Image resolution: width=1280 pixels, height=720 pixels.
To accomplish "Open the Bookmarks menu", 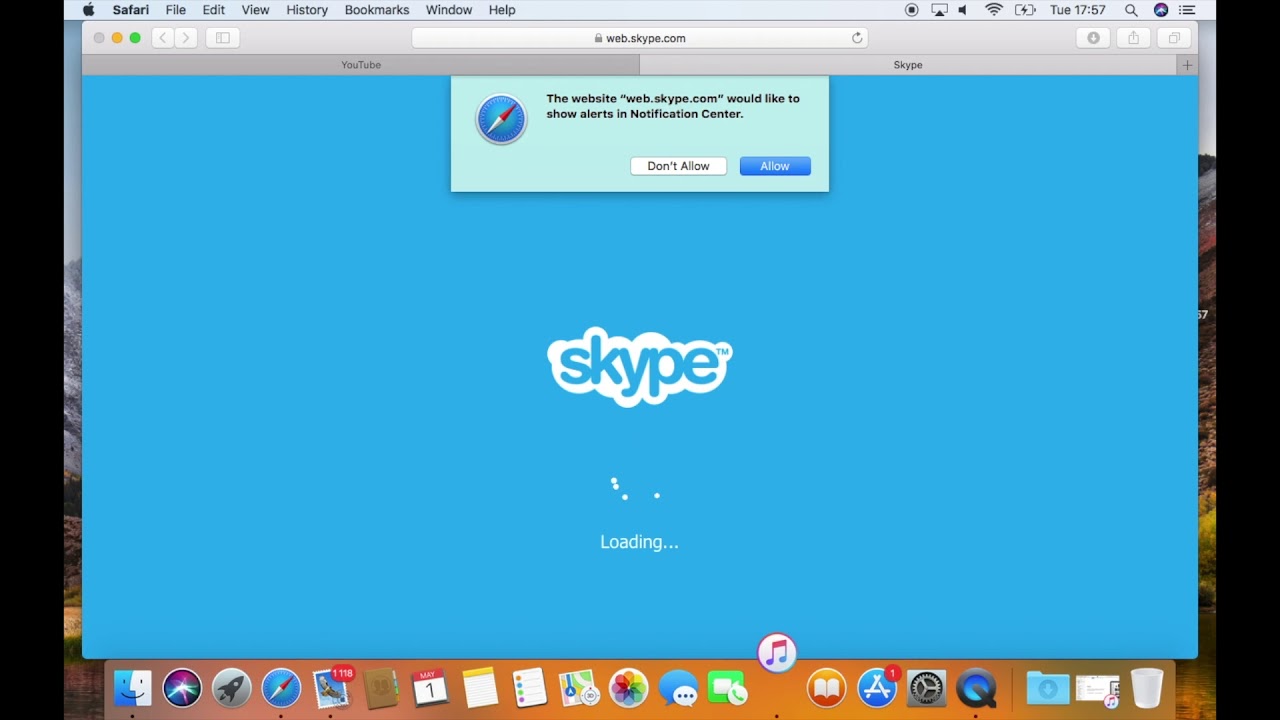I will (x=377, y=10).
